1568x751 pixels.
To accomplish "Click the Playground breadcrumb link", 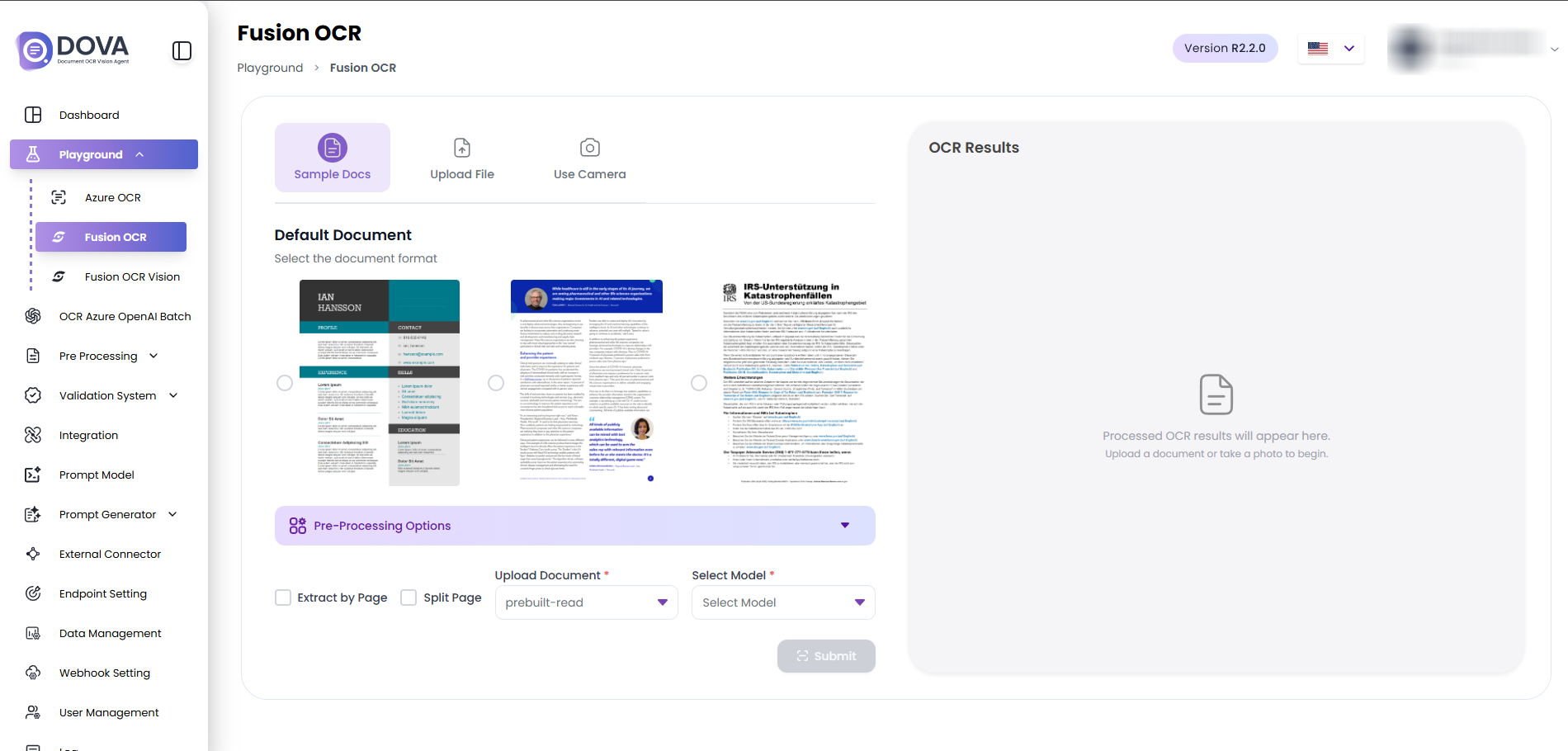I will click(270, 68).
